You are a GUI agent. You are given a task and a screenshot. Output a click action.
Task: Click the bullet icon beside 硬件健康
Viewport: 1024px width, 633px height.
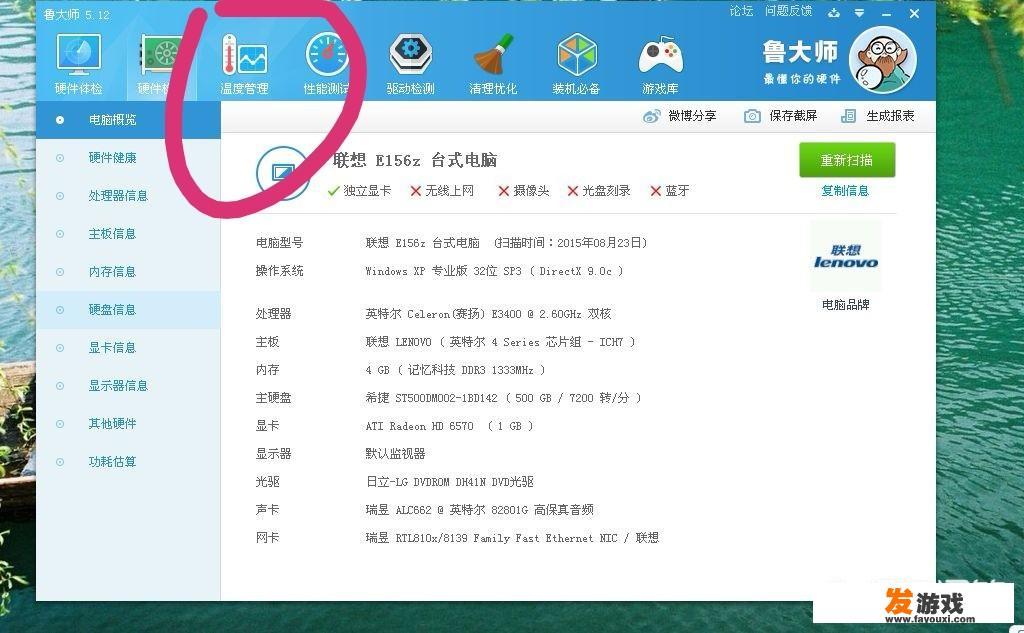[60, 158]
